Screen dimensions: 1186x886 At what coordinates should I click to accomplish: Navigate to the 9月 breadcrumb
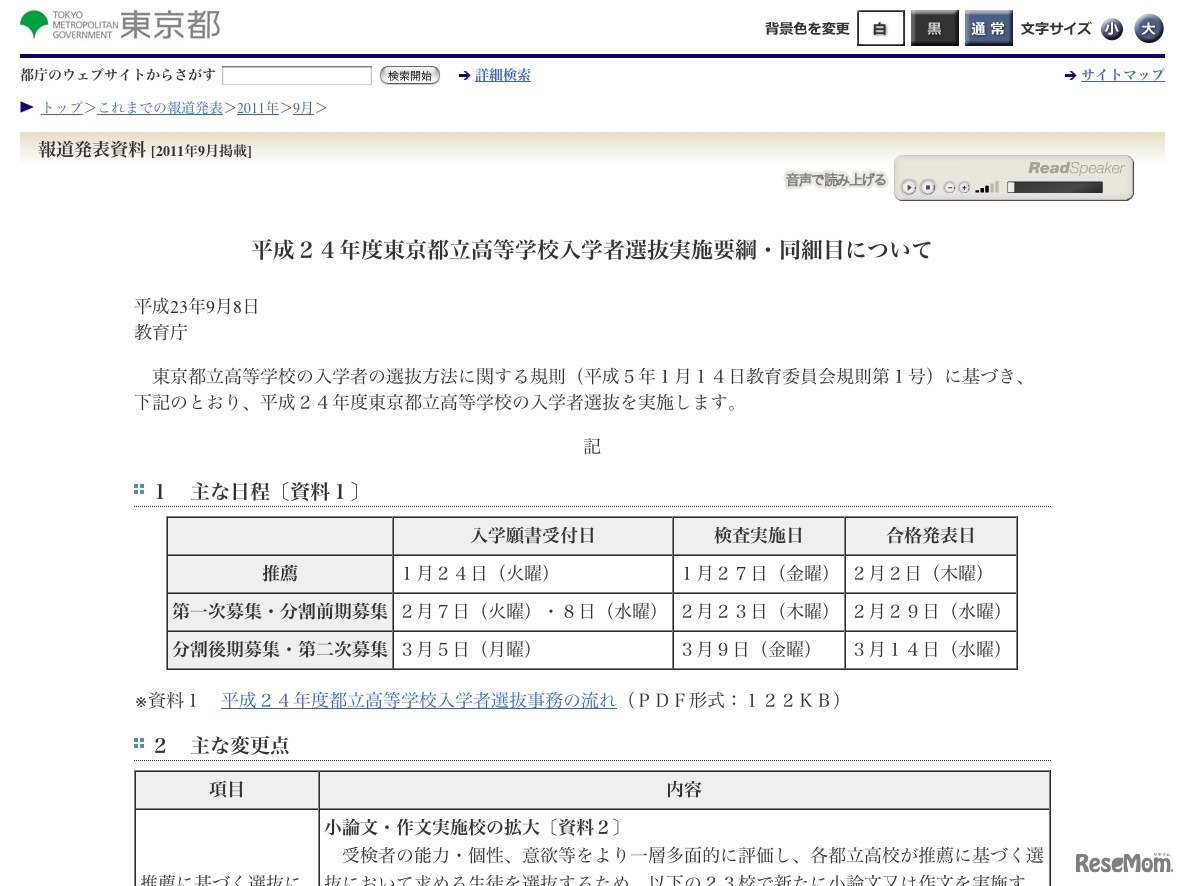coord(303,107)
